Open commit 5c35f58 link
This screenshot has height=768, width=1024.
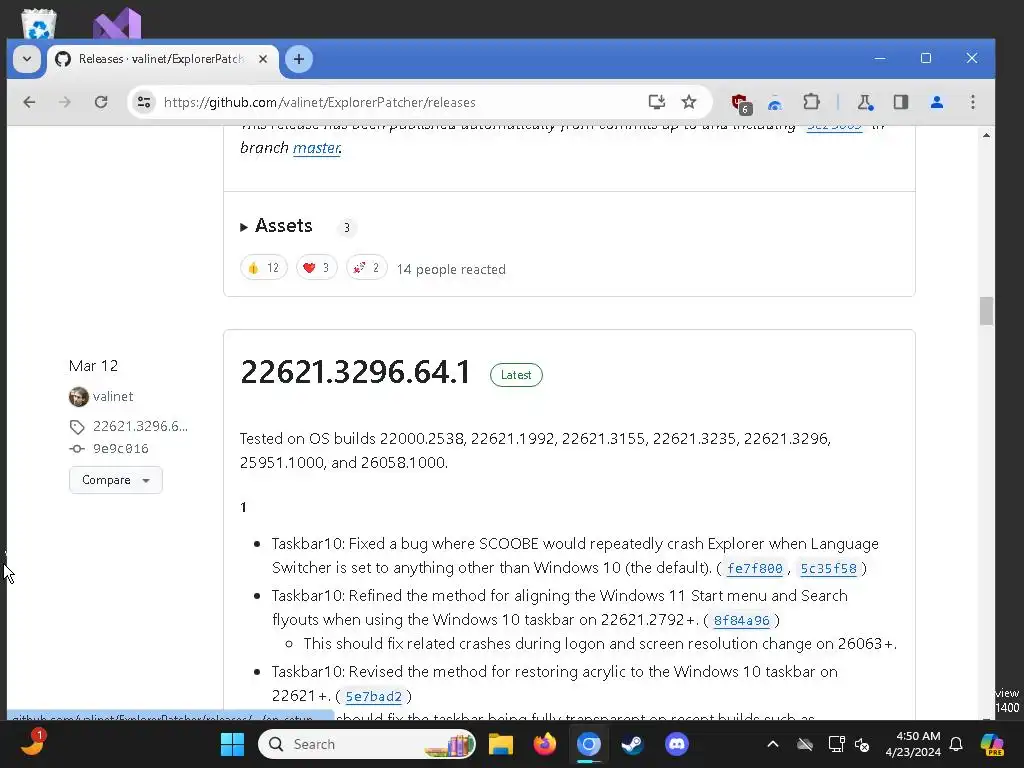(x=828, y=568)
